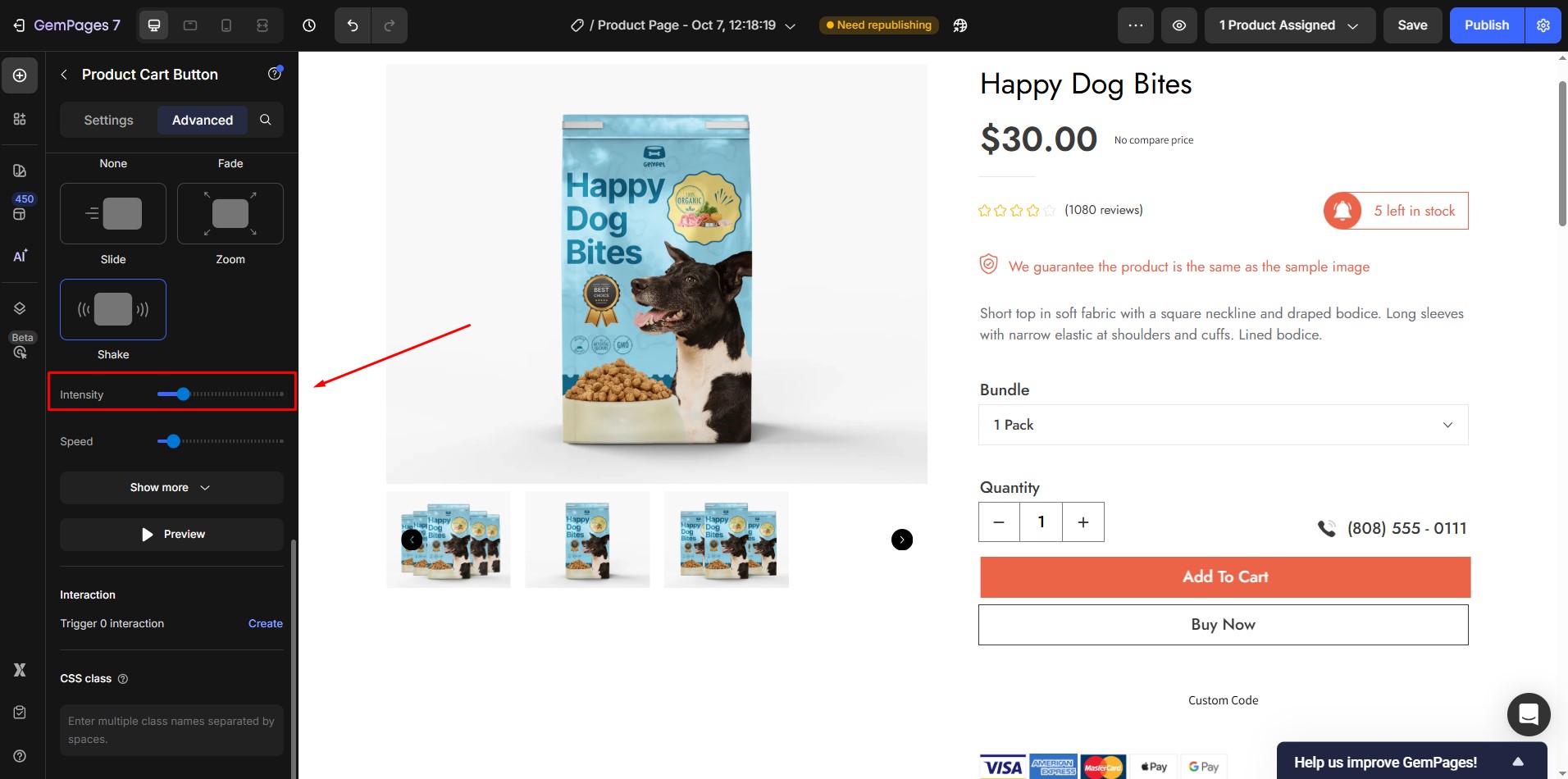Click the CSS class input field
The width and height of the screenshot is (1568, 779).
171,730
